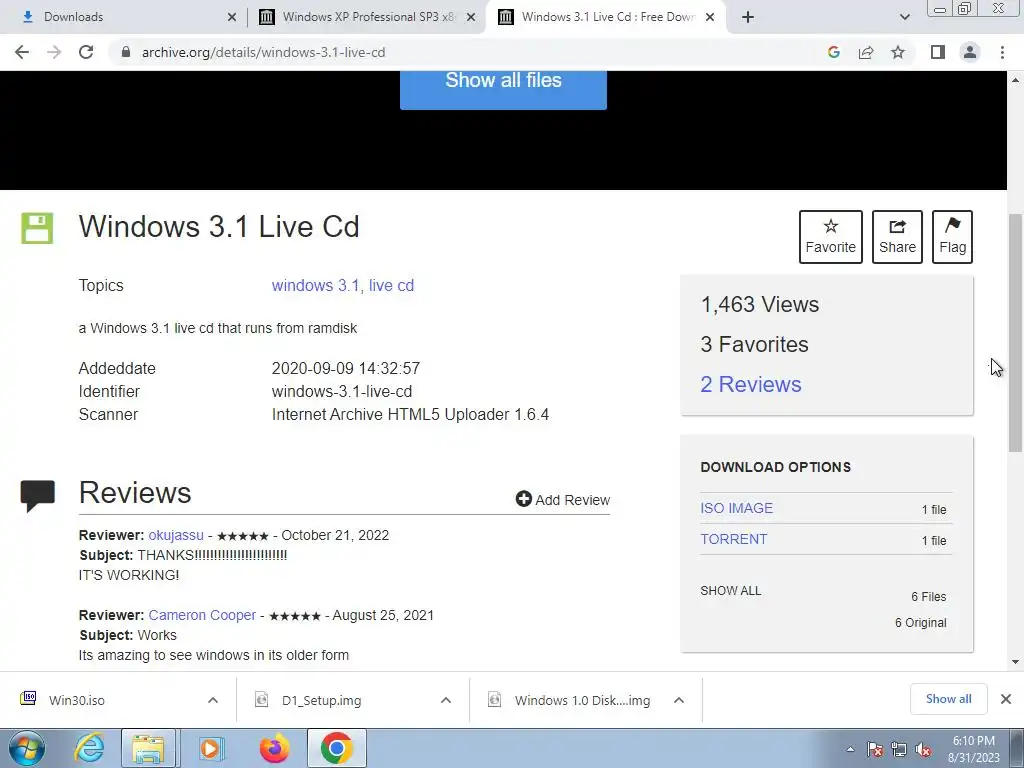The height and width of the screenshot is (768, 1024).
Task: Switch to Windows XP Professional SP3 tab
Action: (366, 17)
